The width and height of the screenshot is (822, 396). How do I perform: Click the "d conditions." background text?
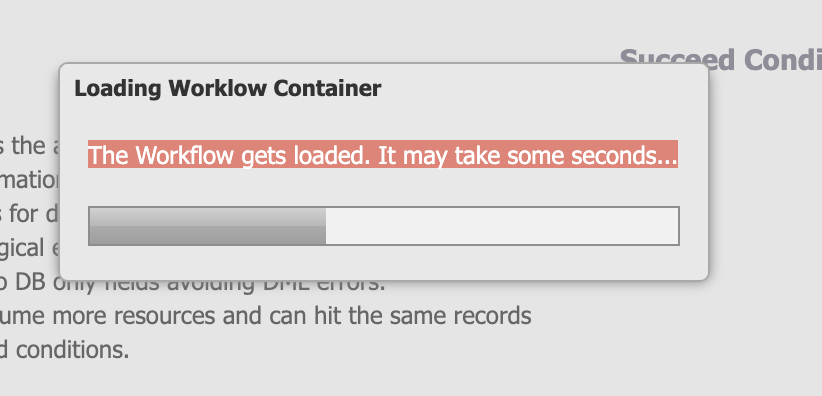64,350
